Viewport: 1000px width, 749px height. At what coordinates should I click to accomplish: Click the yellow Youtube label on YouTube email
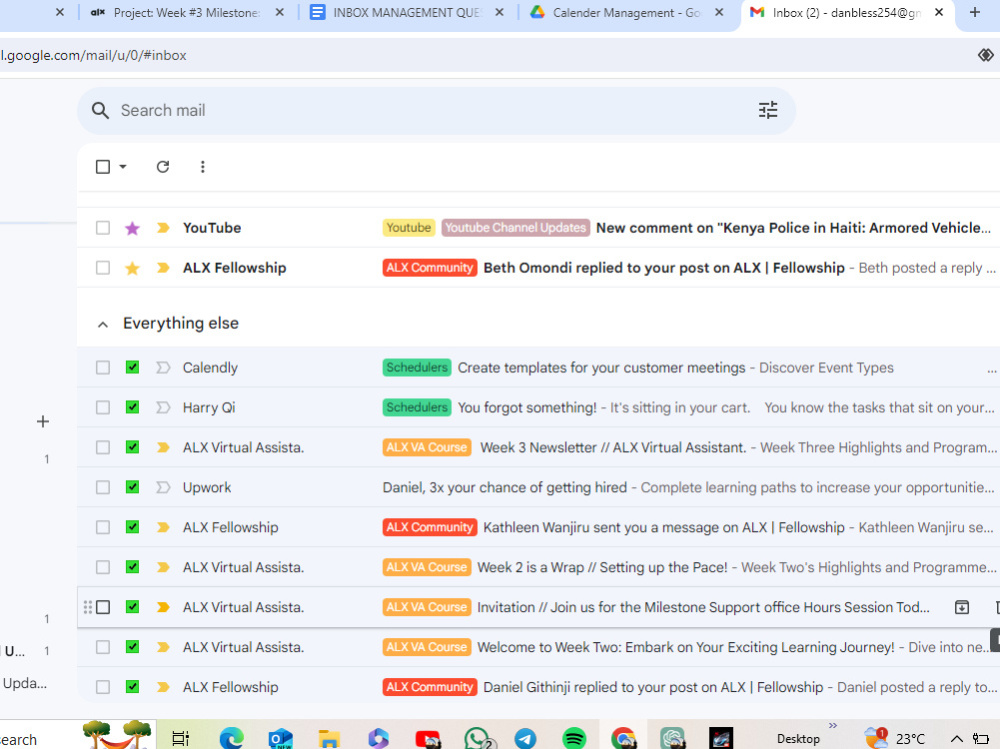coord(409,228)
